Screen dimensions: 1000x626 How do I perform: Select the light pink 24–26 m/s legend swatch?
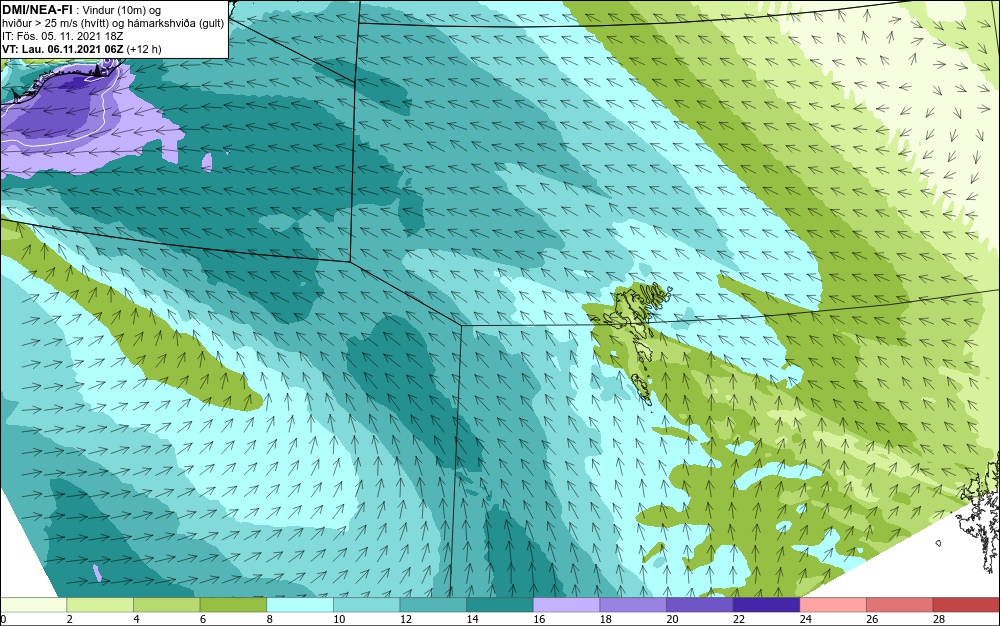pyautogui.click(x=833, y=605)
